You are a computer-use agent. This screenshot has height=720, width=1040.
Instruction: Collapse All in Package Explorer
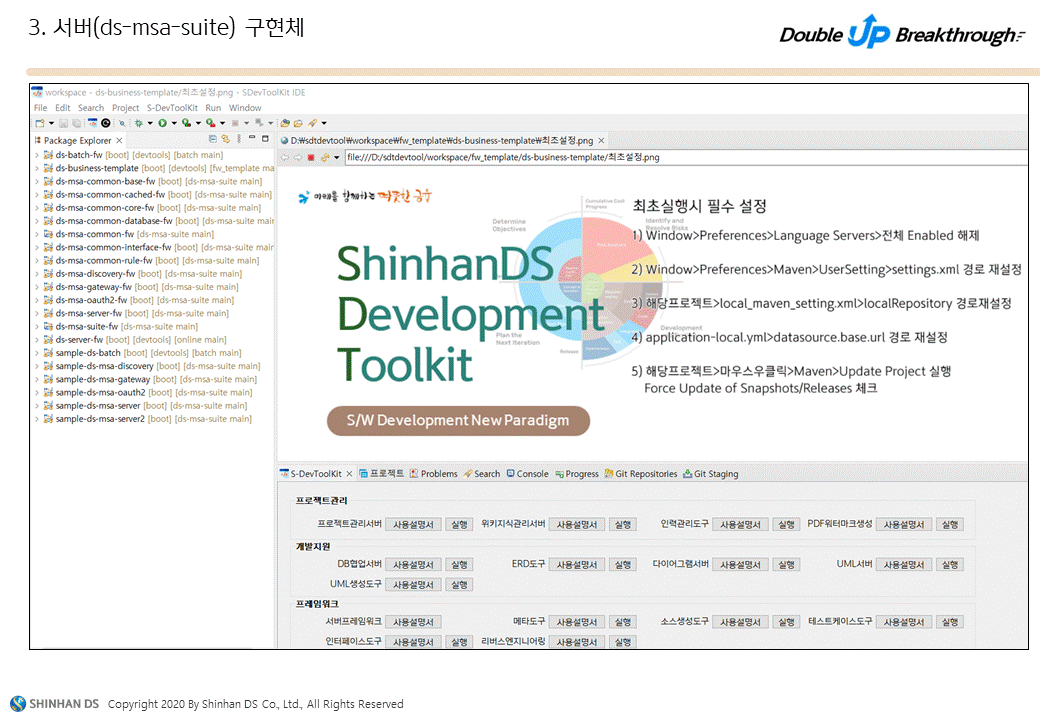coord(213,139)
